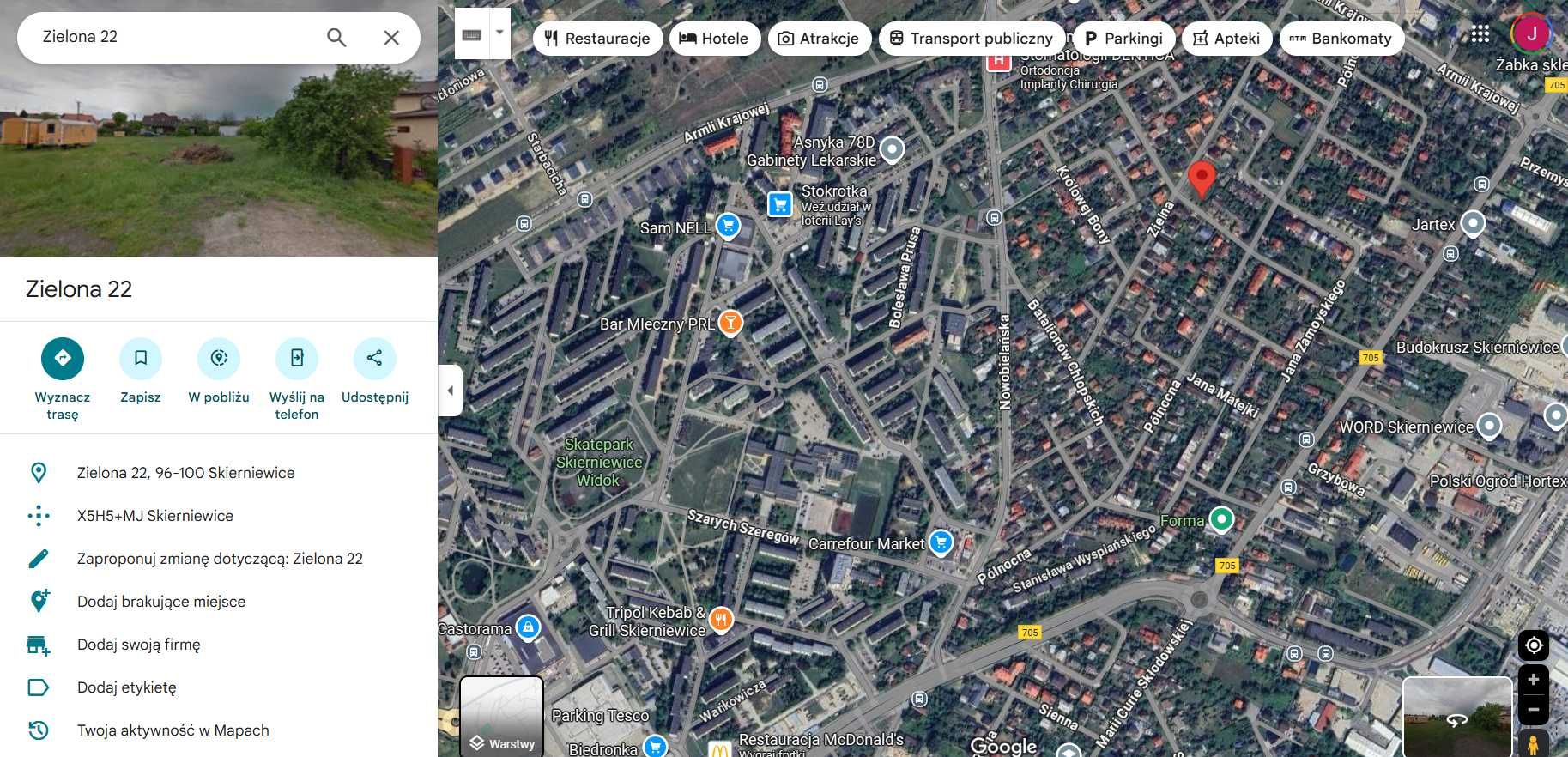Open Stokrotka shopping cart marker
Image resolution: width=1568 pixels, height=757 pixels.
tap(780, 204)
